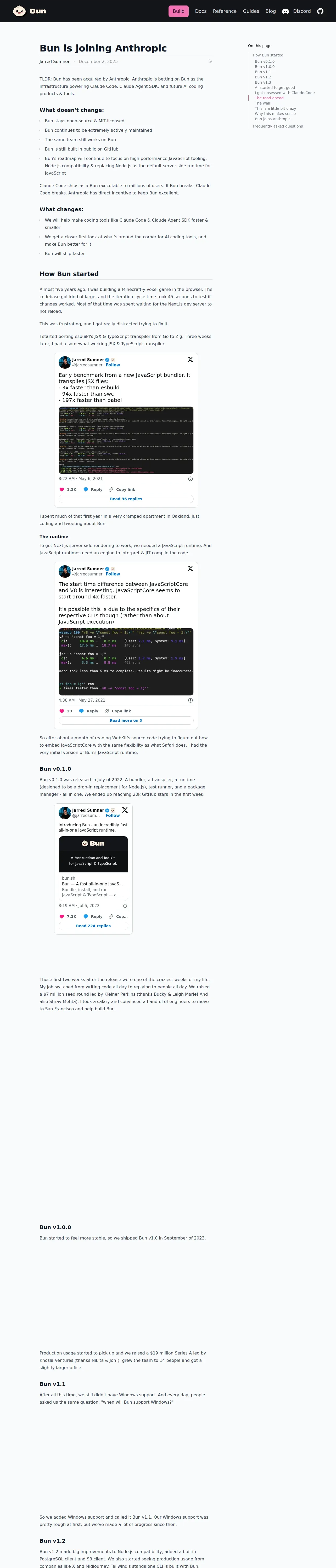Open the GitHub icon in navigation bar

[x=320, y=11]
